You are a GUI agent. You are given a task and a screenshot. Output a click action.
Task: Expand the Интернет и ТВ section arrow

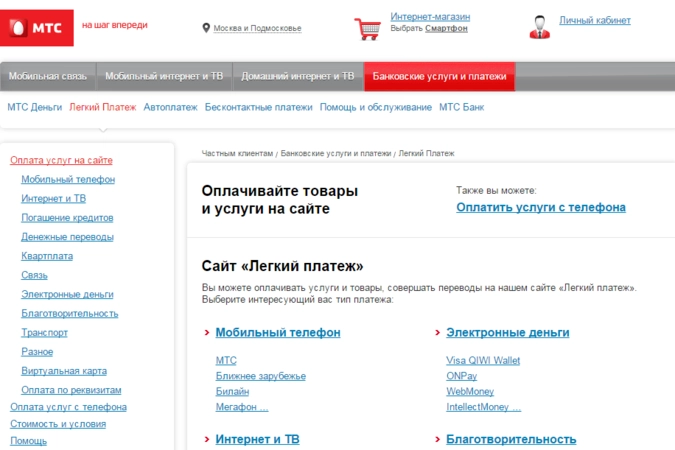206,439
